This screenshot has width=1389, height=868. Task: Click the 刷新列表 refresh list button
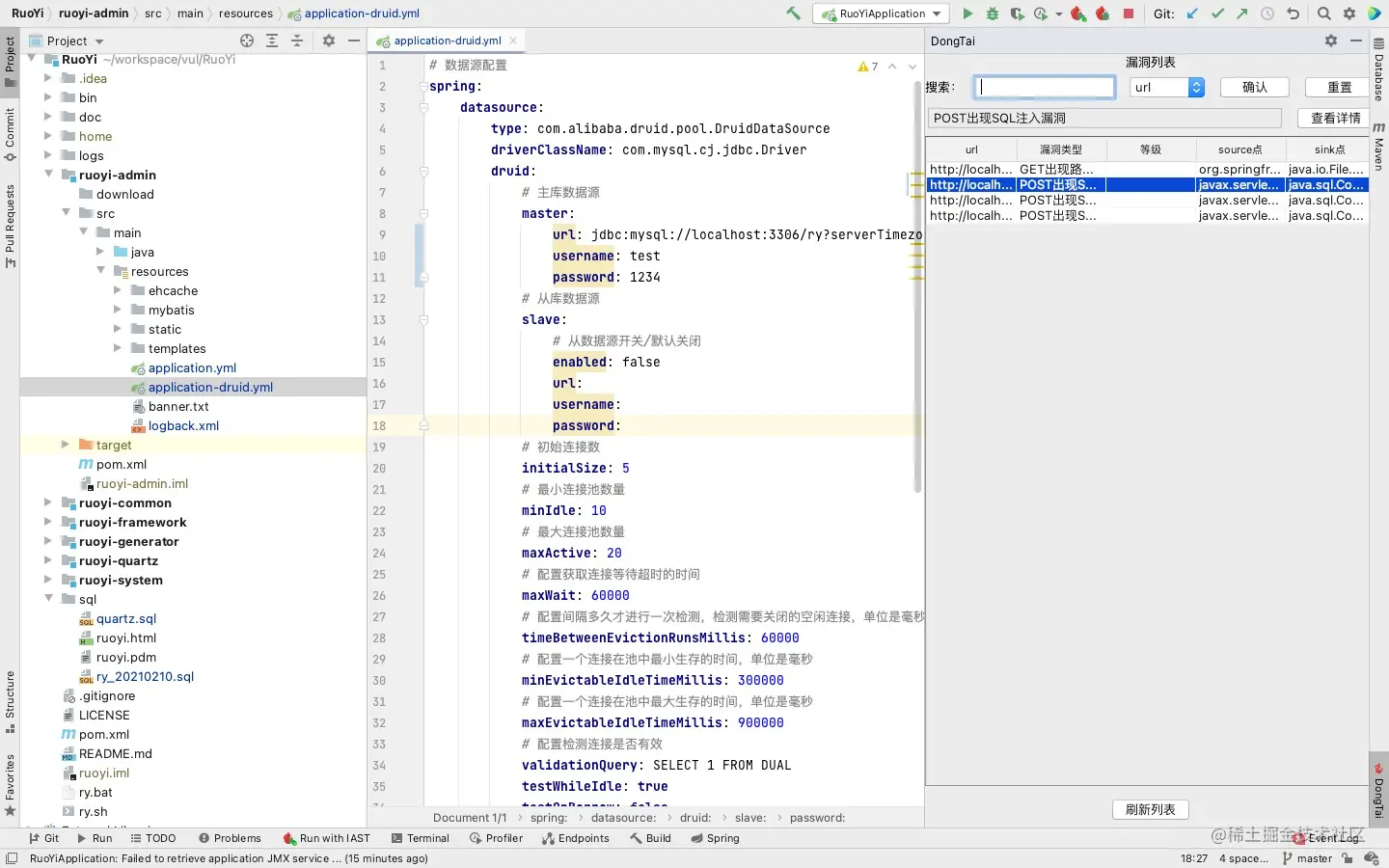(1151, 809)
